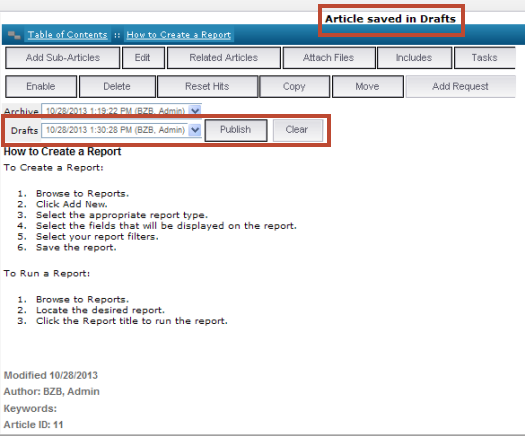Expand the Drafts version dropdown arrow
This screenshot has width=525, height=436.
coord(195,130)
